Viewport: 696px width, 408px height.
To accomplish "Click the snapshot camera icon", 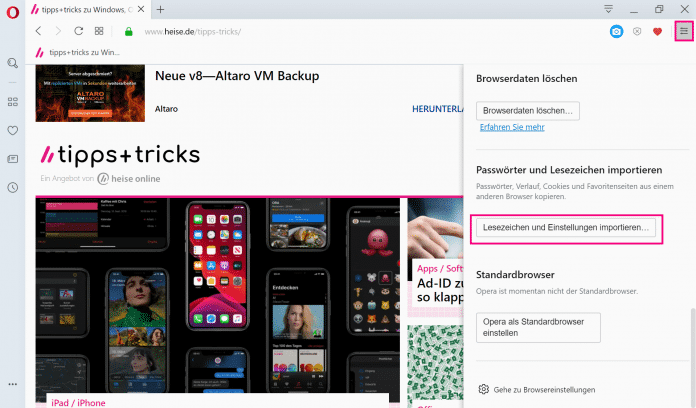I will 617,31.
